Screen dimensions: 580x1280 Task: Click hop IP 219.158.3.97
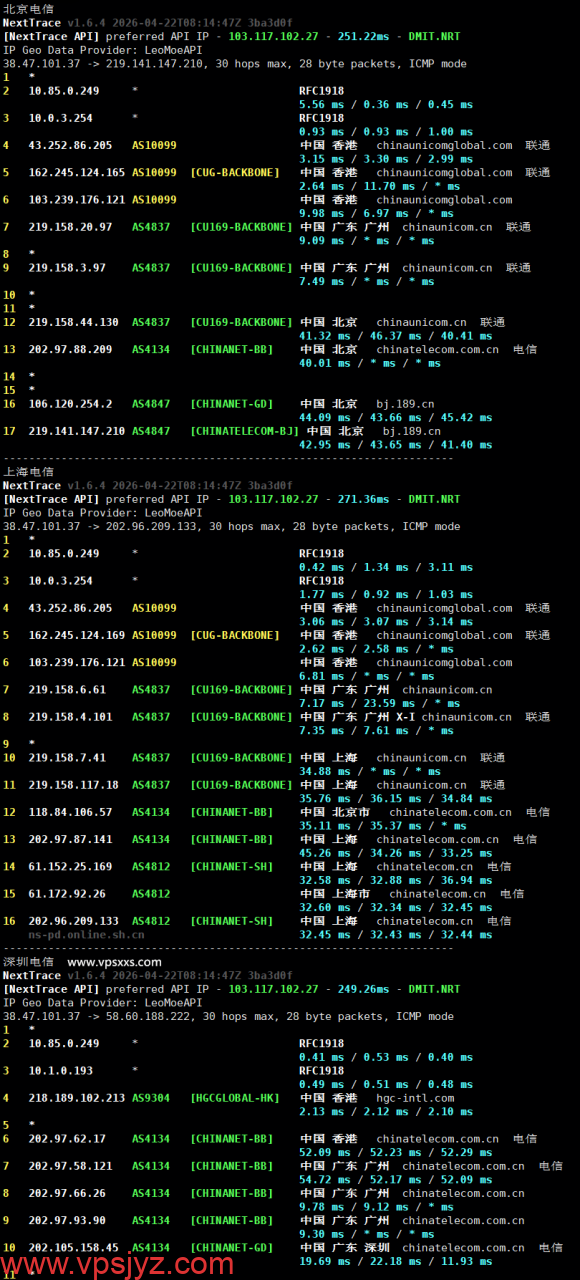coord(67,268)
